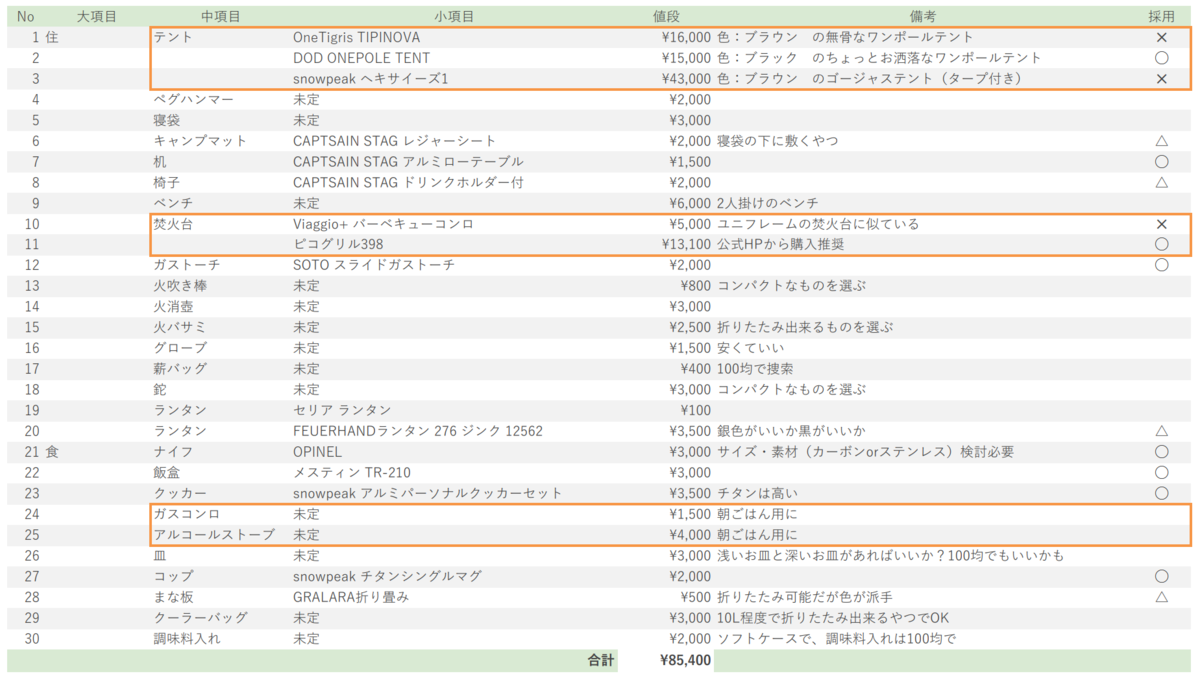1200x678 pixels.
Task: Select SOTO スライドガストーチ cell
Action: pyautogui.click(x=374, y=265)
